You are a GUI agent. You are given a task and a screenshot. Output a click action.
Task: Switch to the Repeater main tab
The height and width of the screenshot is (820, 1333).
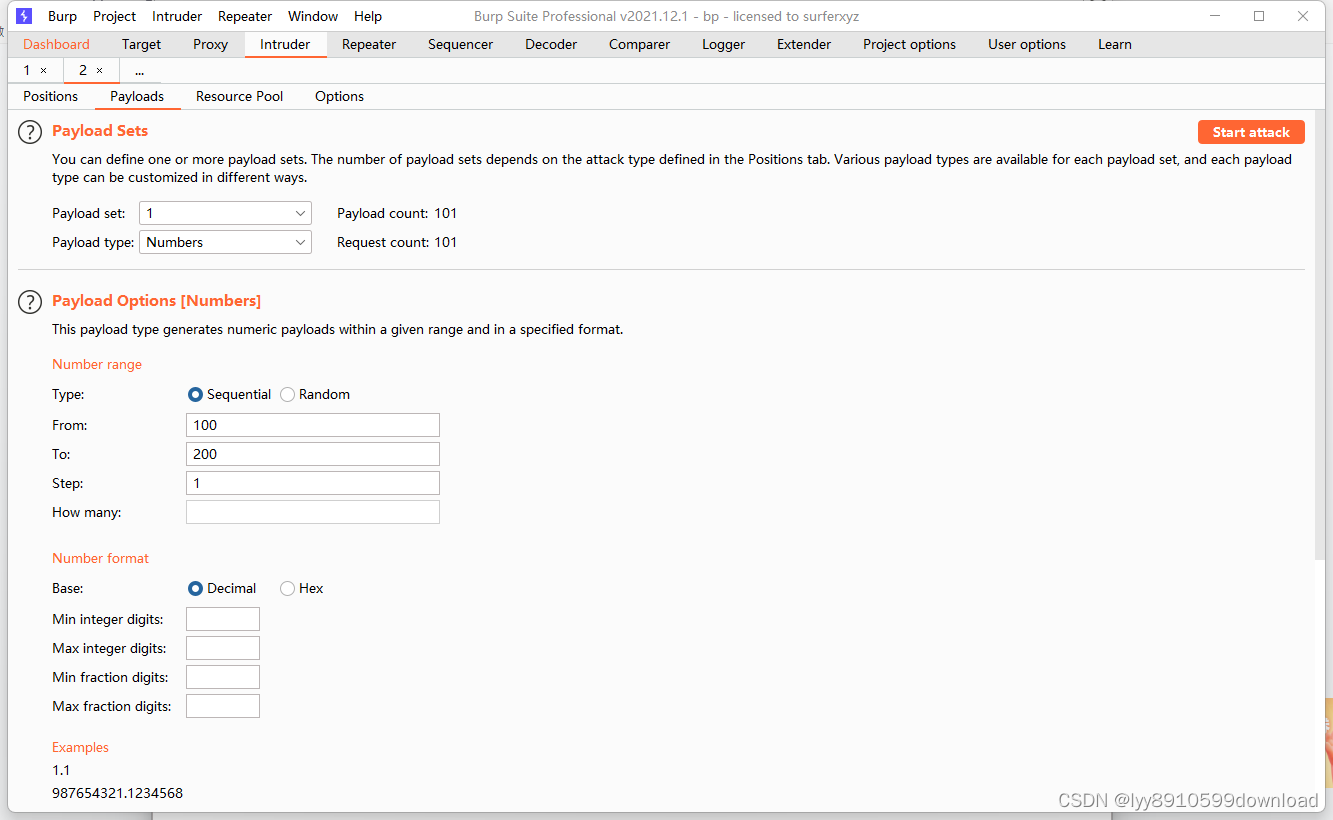tap(369, 44)
